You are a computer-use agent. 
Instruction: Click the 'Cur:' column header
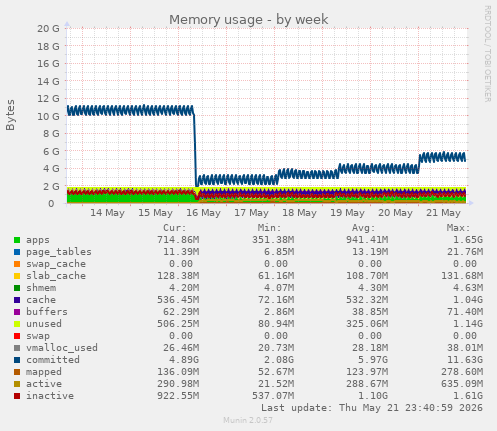click(x=174, y=228)
